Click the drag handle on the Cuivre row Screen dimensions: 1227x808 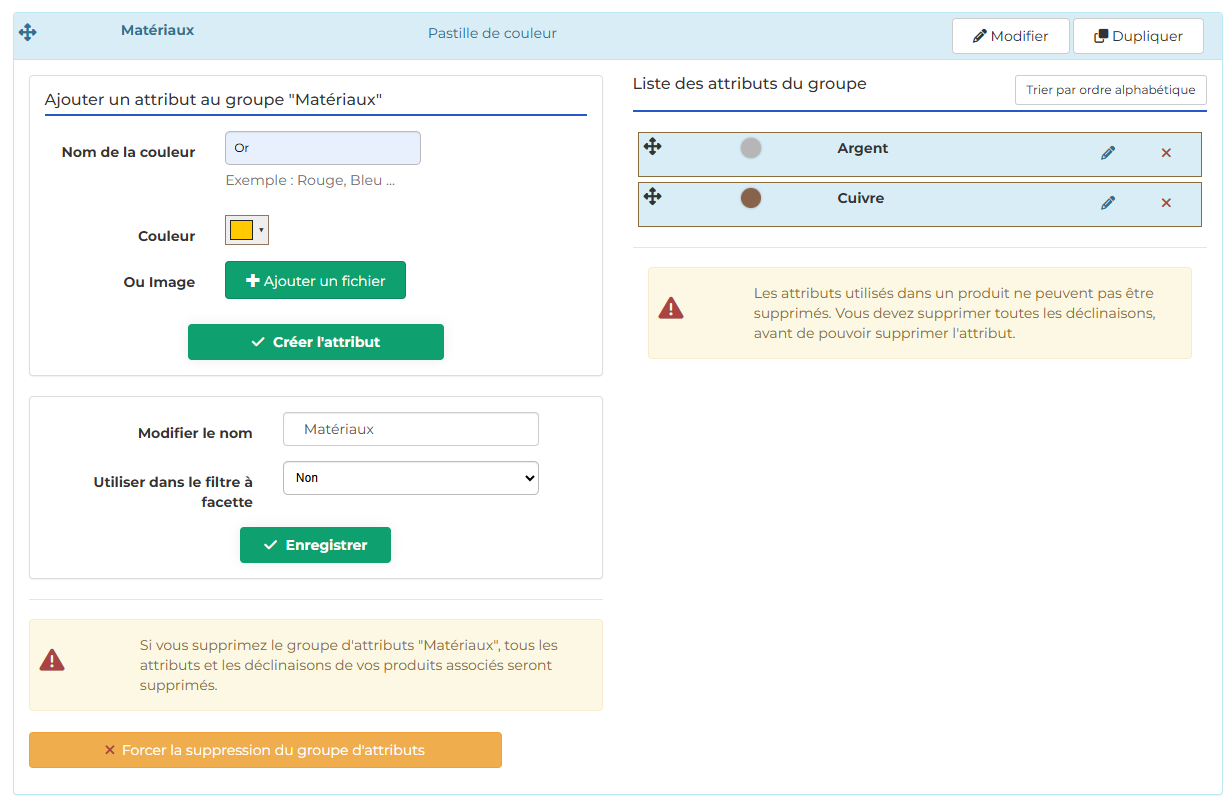click(653, 196)
